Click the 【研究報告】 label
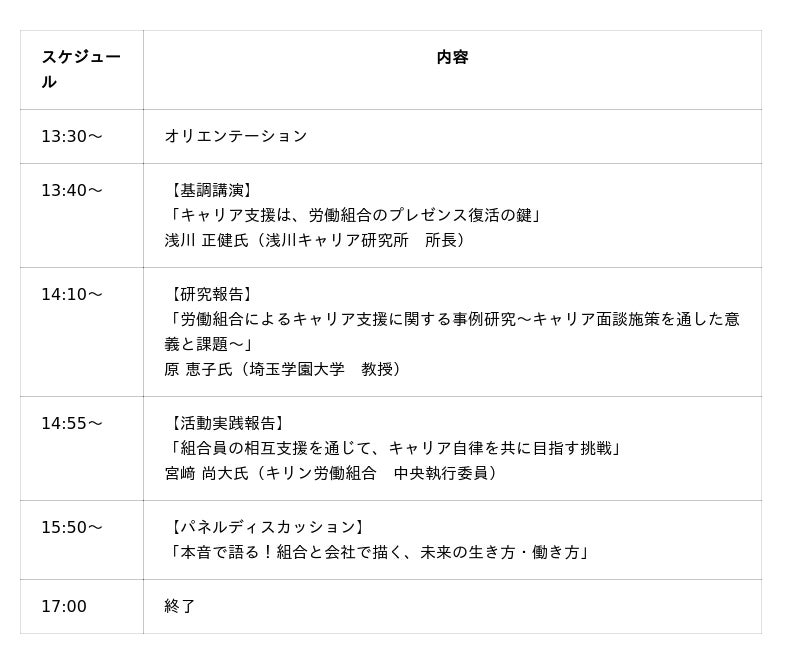800x664 pixels. tap(210, 294)
